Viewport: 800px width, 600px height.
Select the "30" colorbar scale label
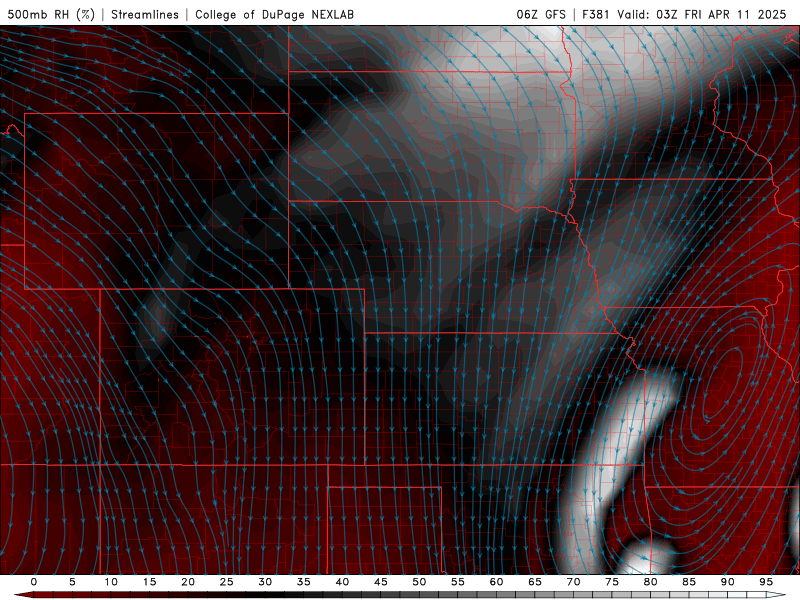click(x=265, y=582)
